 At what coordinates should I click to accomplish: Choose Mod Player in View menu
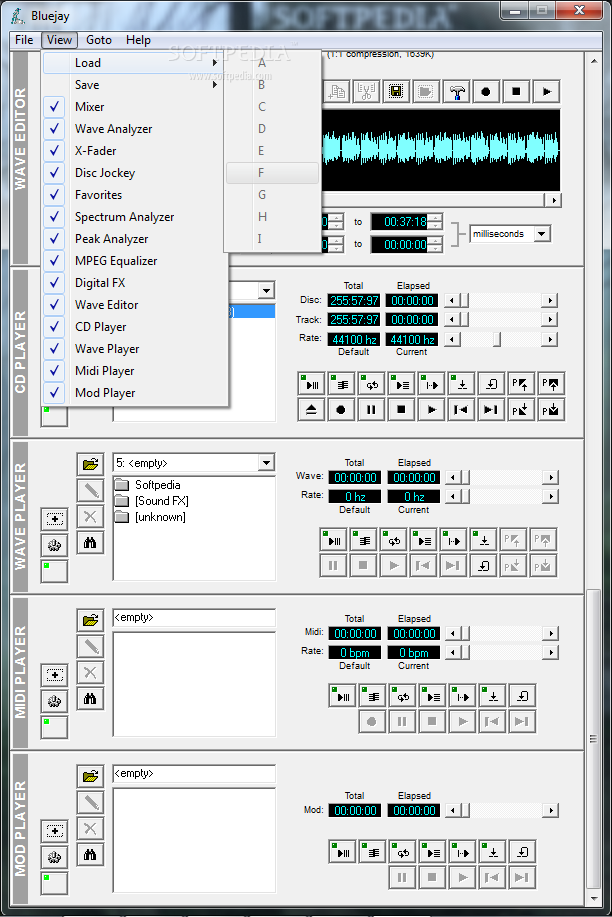click(135, 393)
